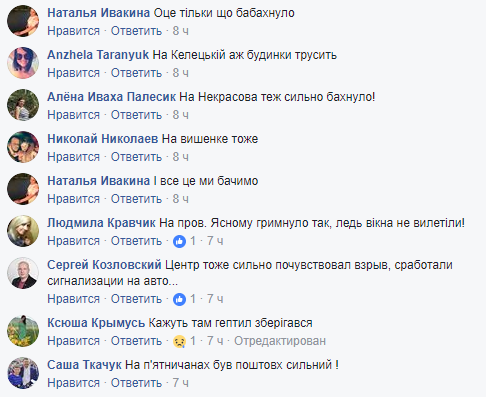
Task: Open Сергей Козловский's avatar photo
Action: [23, 273]
